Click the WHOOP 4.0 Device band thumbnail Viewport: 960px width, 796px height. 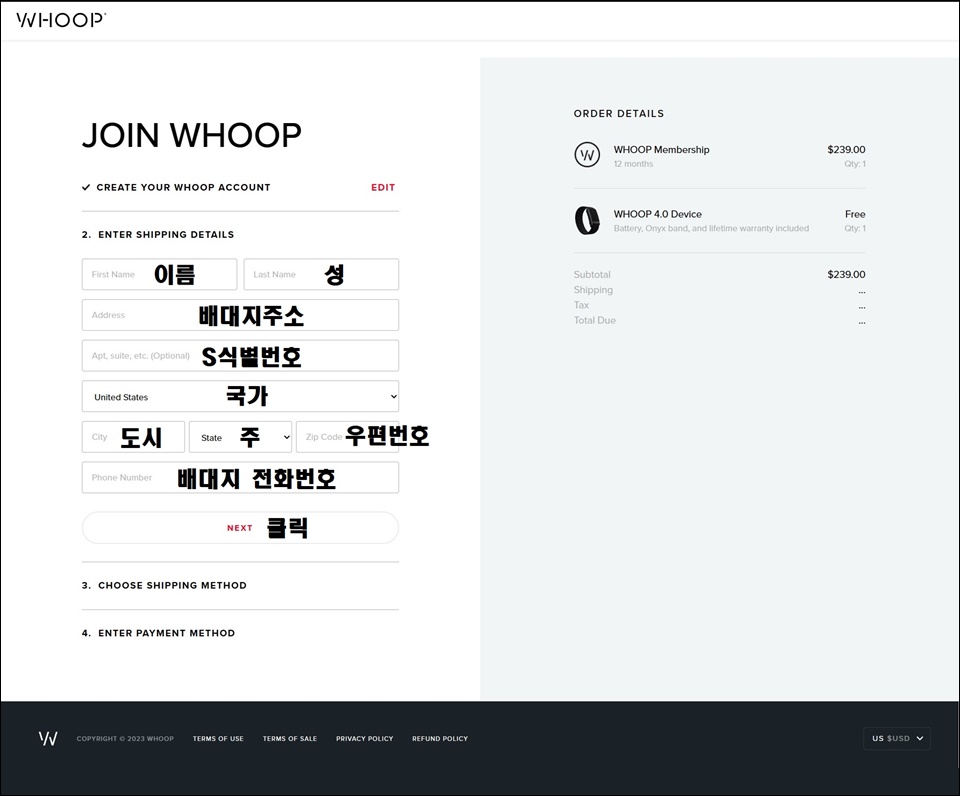587,220
